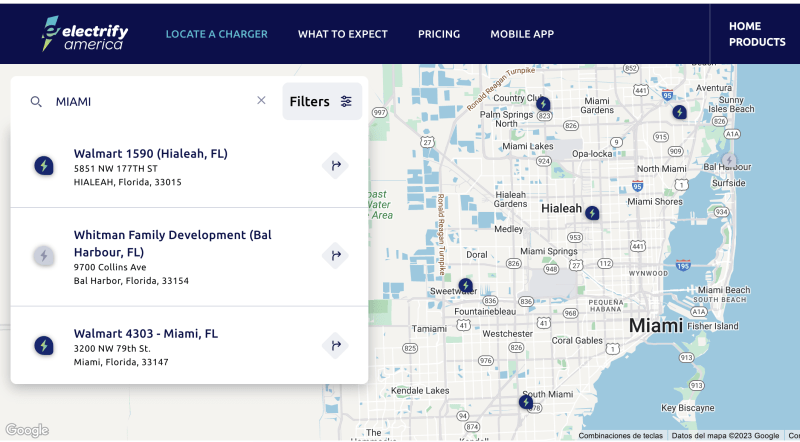Click the Coral Gables map label

tap(577, 340)
